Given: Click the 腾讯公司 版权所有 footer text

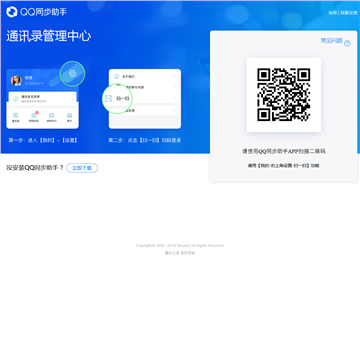Looking at the screenshot, I should pos(180,253).
